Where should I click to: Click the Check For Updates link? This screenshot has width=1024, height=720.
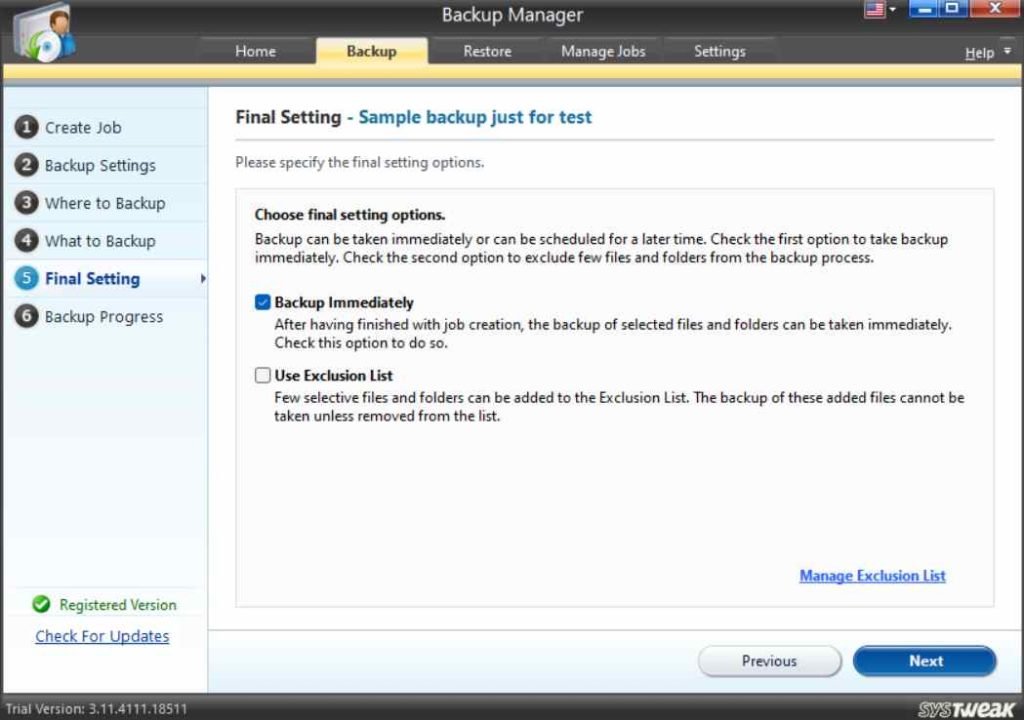pos(102,636)
